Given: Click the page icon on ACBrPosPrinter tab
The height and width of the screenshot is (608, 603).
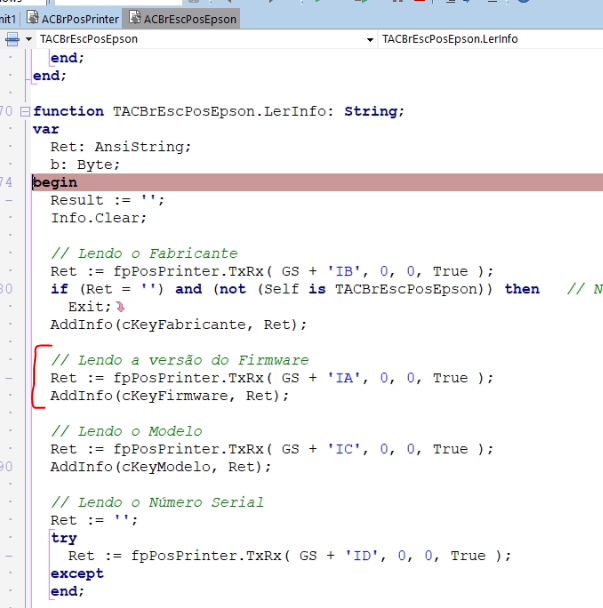Looking at the screenshot, I should 33,18.
